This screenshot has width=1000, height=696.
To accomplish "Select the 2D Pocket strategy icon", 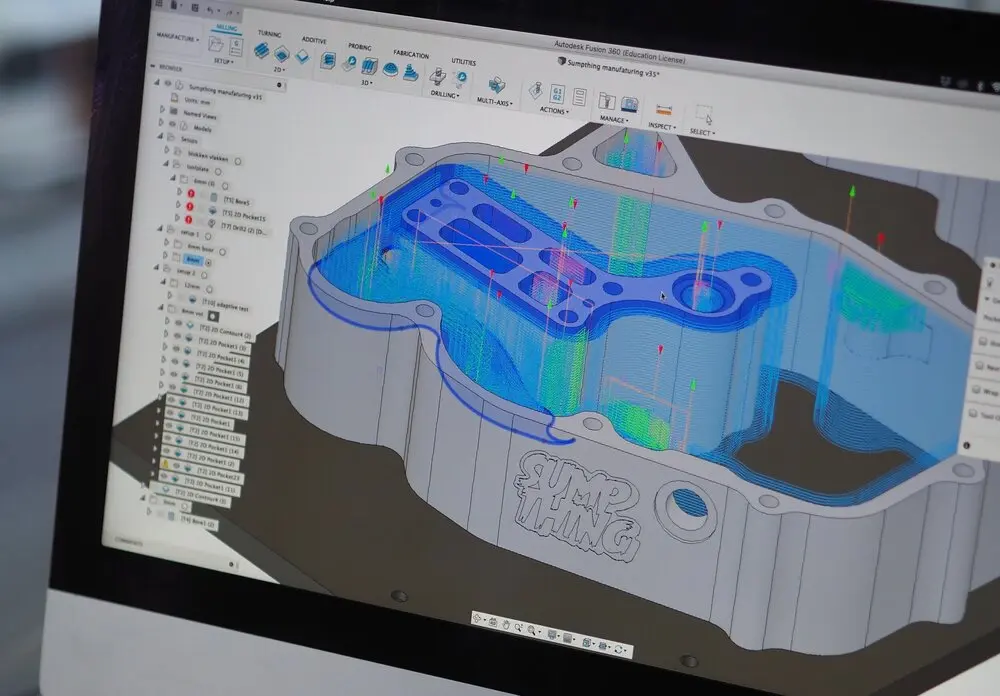I will [281, 54].
